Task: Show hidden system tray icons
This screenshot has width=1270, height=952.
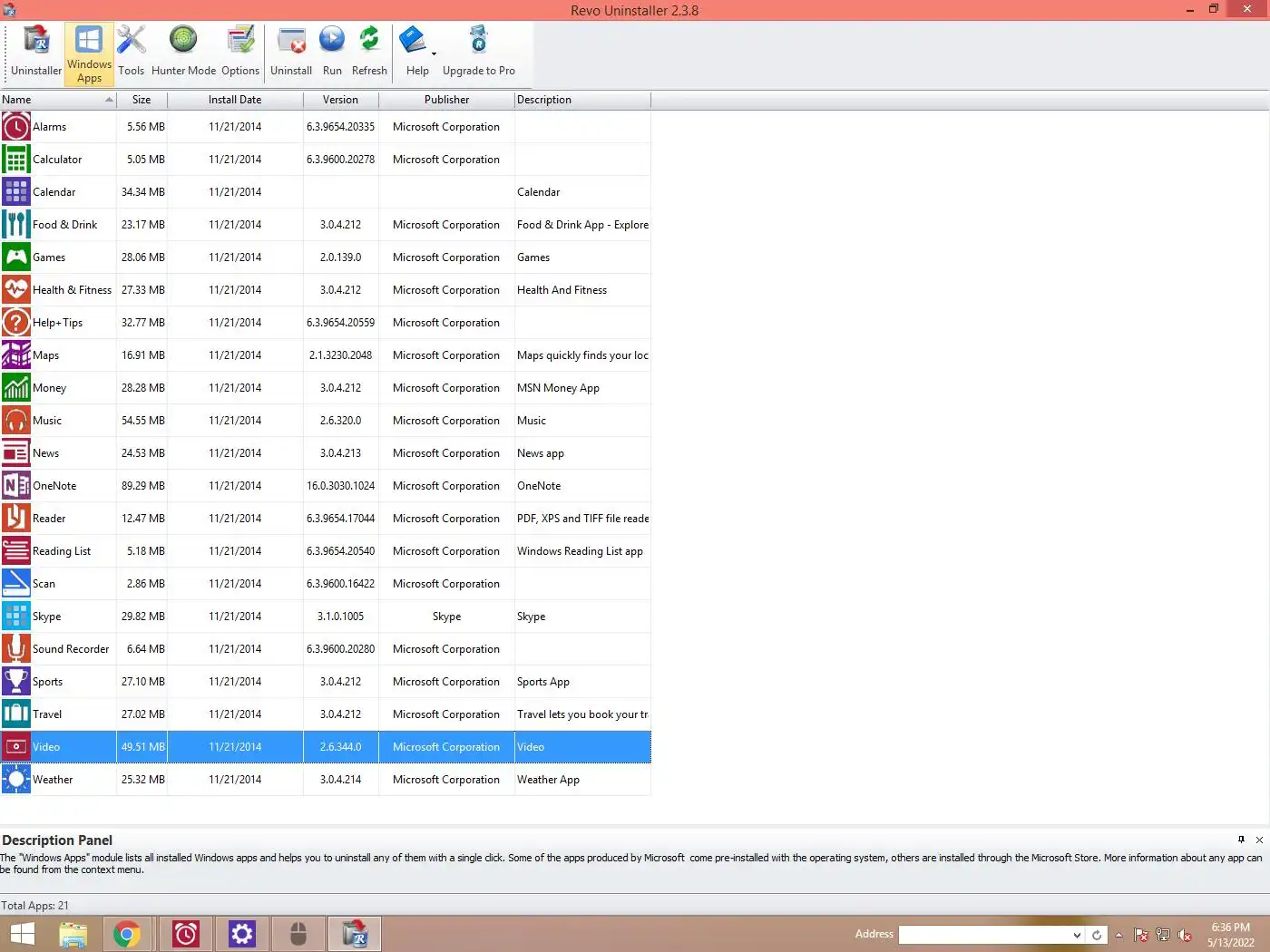Action: (1119, 935)
